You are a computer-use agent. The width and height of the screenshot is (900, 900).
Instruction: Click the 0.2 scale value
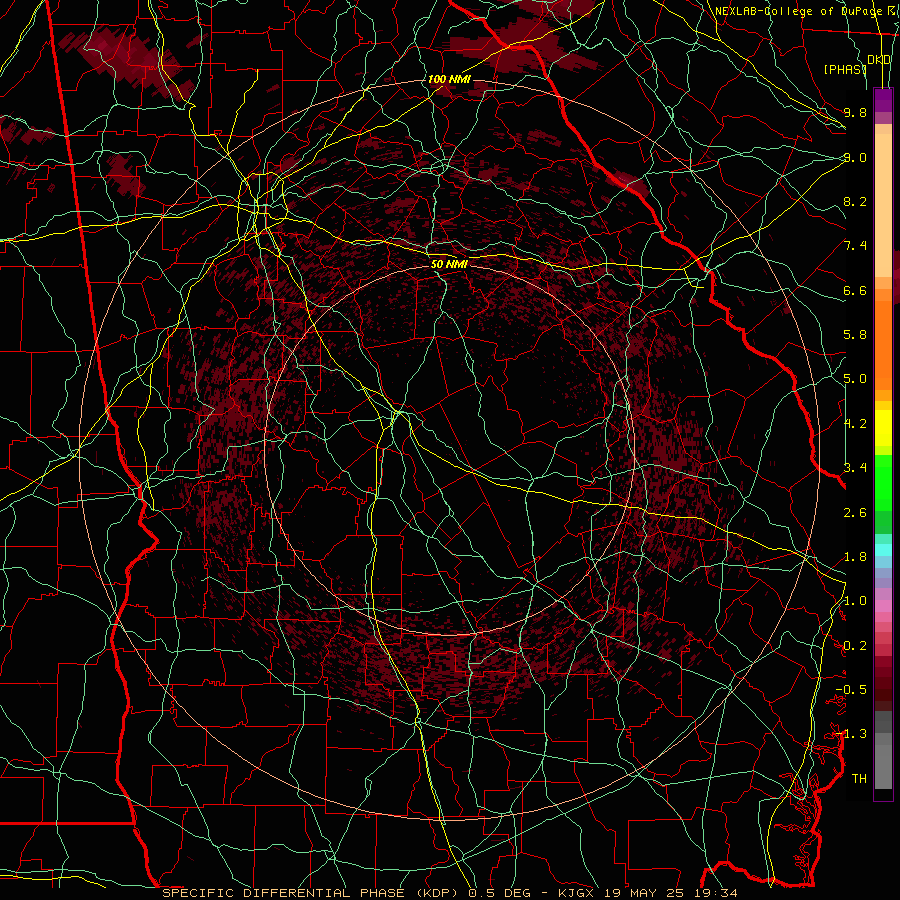tap(855, 646)
